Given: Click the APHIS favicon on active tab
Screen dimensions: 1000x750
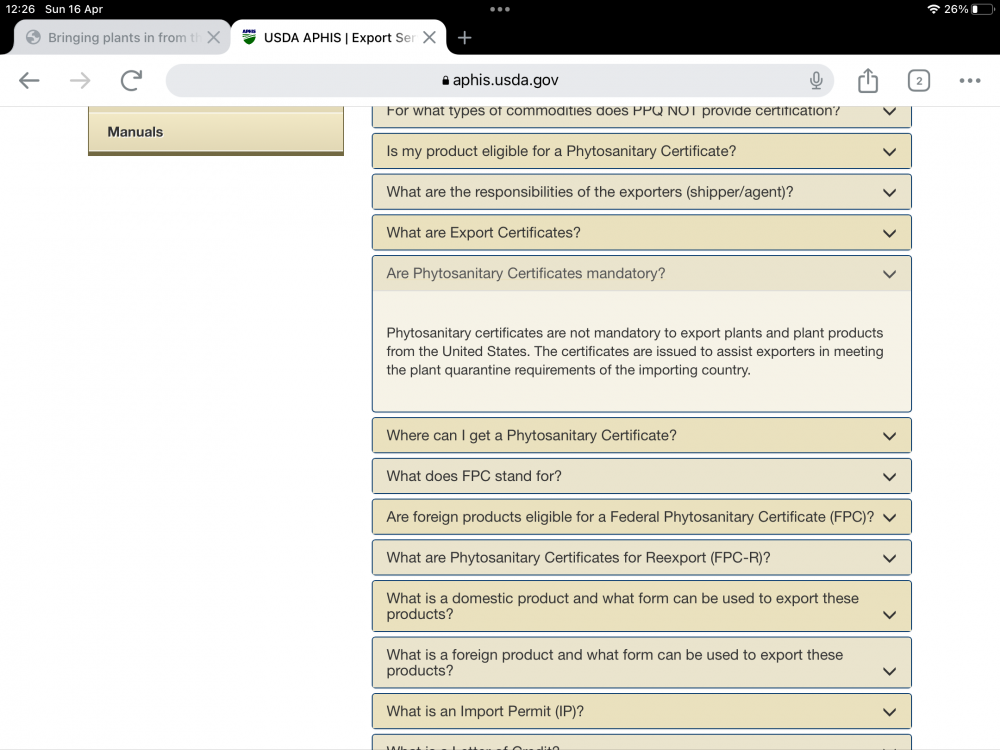Looking at the screenshot, I should [x=249, y=37].
